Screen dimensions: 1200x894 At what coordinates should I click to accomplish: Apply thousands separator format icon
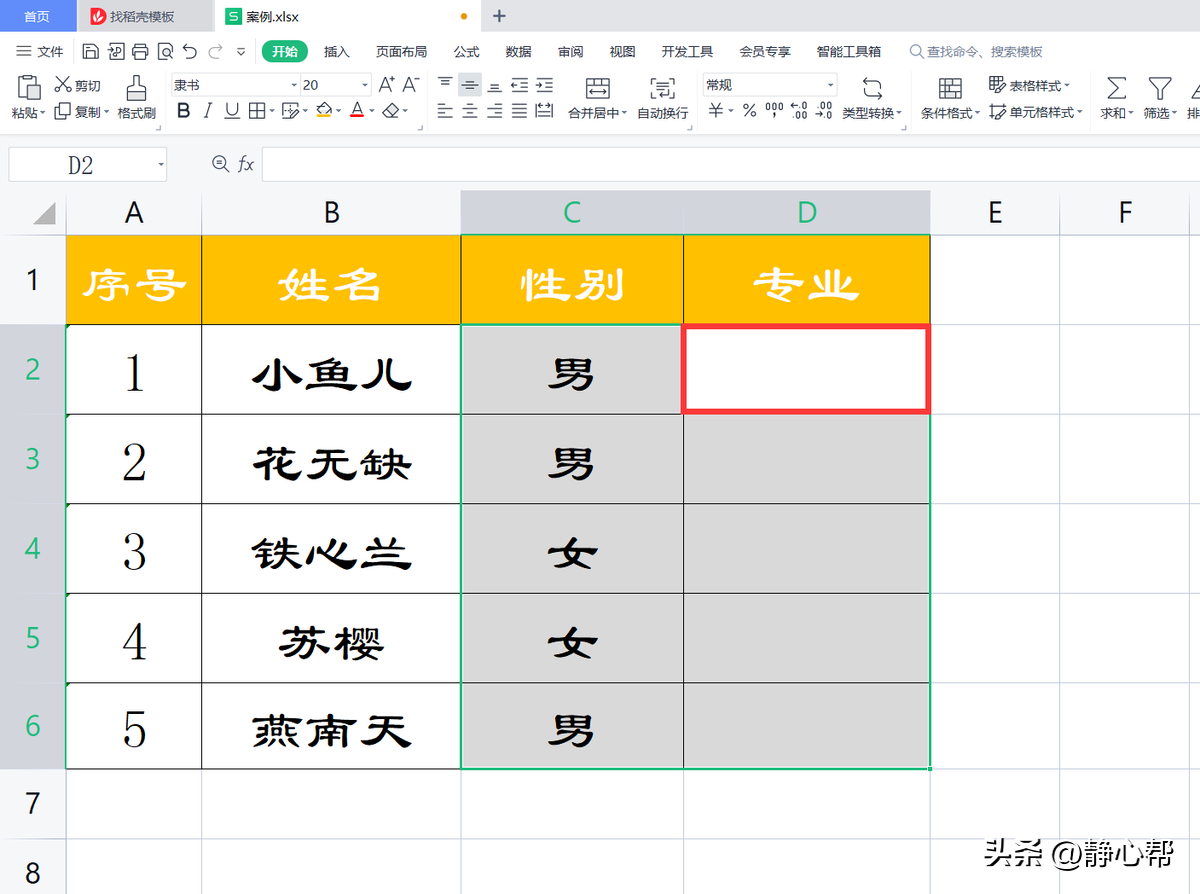click(x=774, y=111)
